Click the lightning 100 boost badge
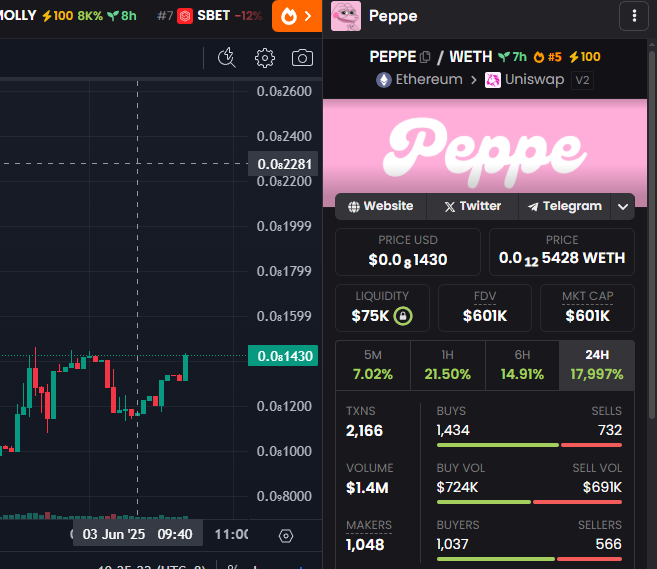Image resolution: width=657 pixels, height=569 pixels. click(x=585, y=57)
